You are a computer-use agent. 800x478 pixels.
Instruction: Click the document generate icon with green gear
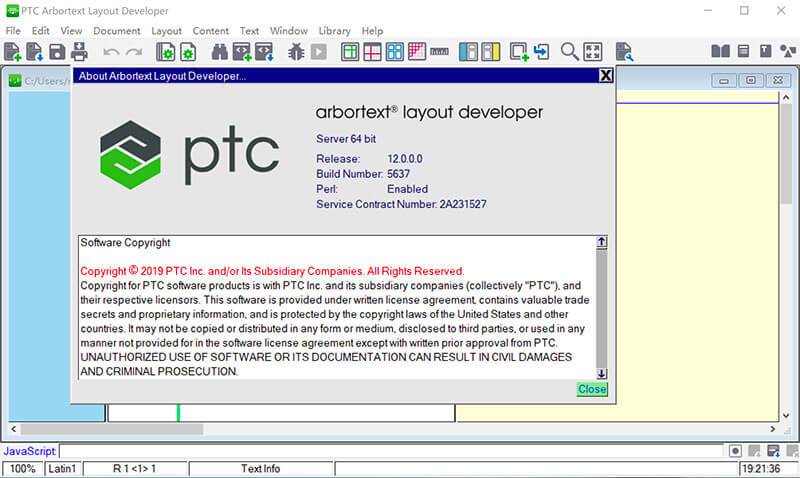tap(165, 52)
